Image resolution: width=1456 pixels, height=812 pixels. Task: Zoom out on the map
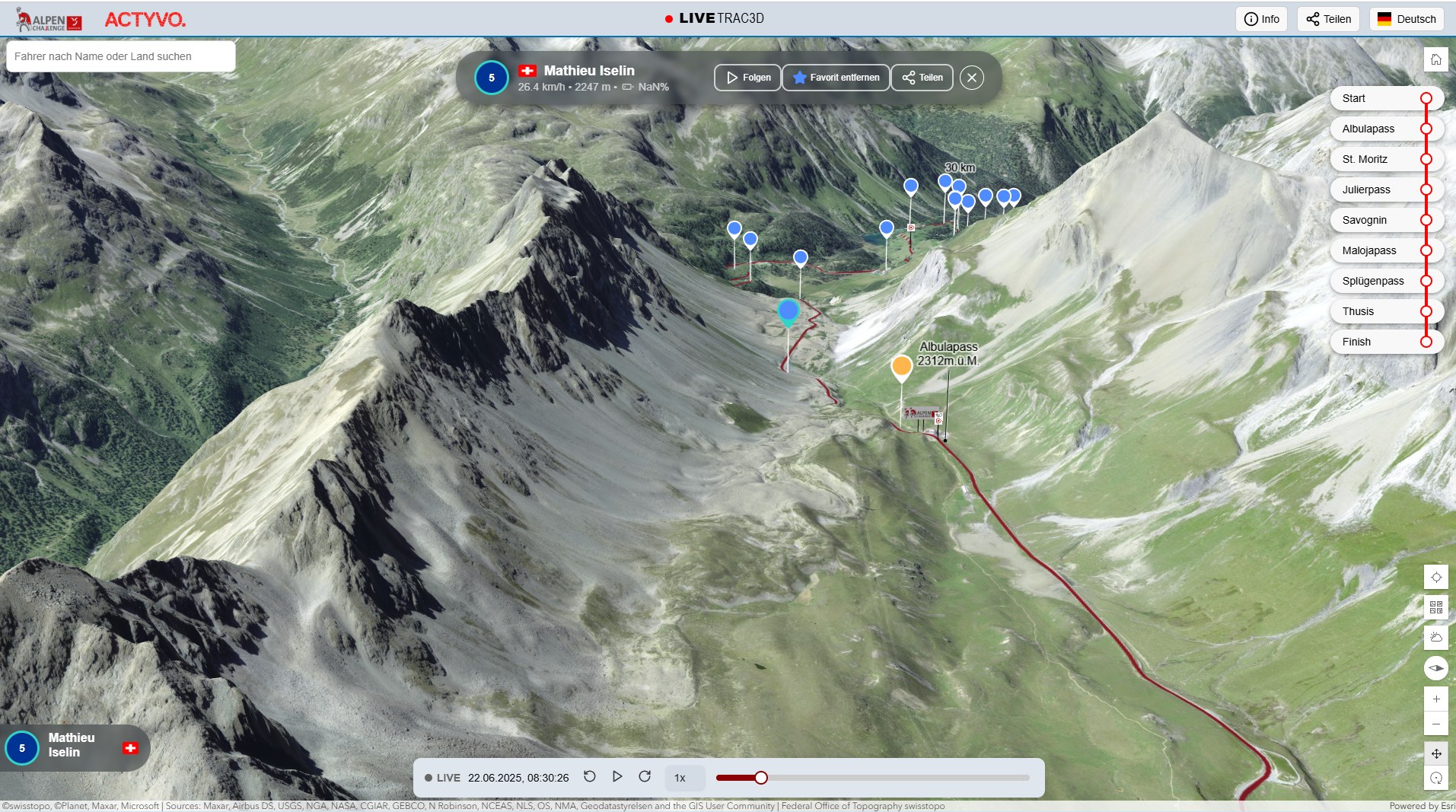pyautogui.click(x=1435, y=724)
